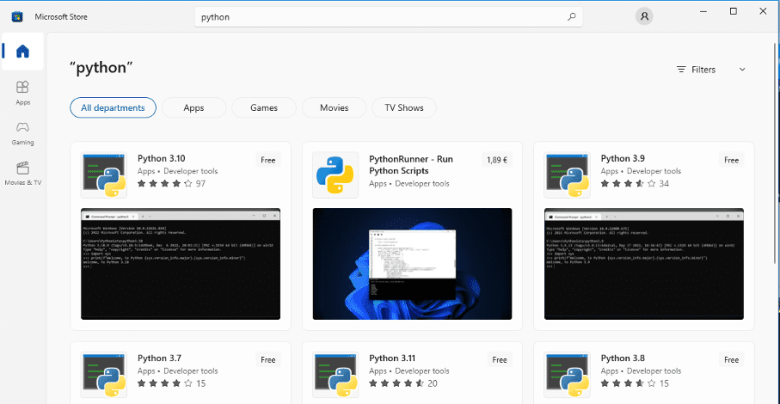Screen dimensions: 780x404
Task: Click the Python 3.11 app icon
Action: pyautogui.click(x=335, y=375)
